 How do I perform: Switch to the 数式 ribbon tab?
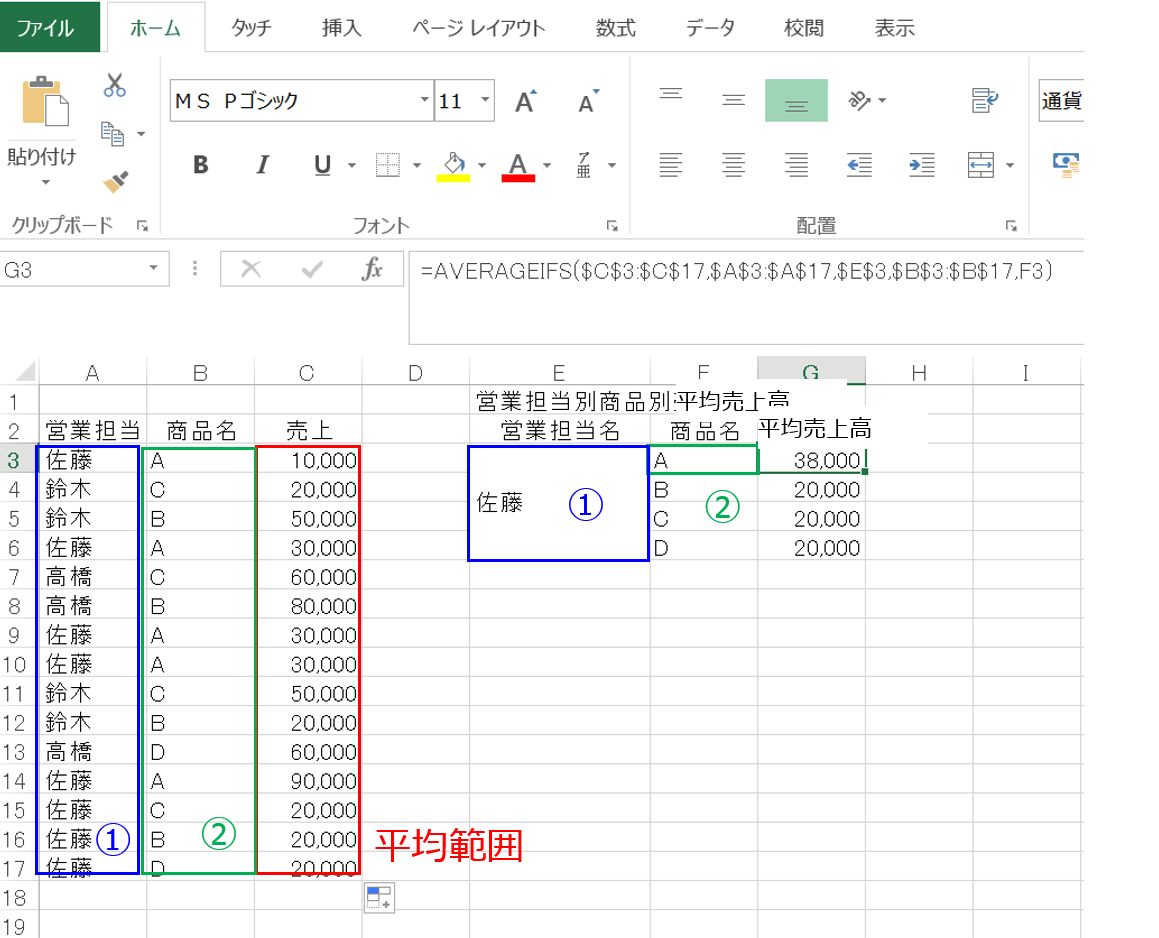click(x=615, y=28)
